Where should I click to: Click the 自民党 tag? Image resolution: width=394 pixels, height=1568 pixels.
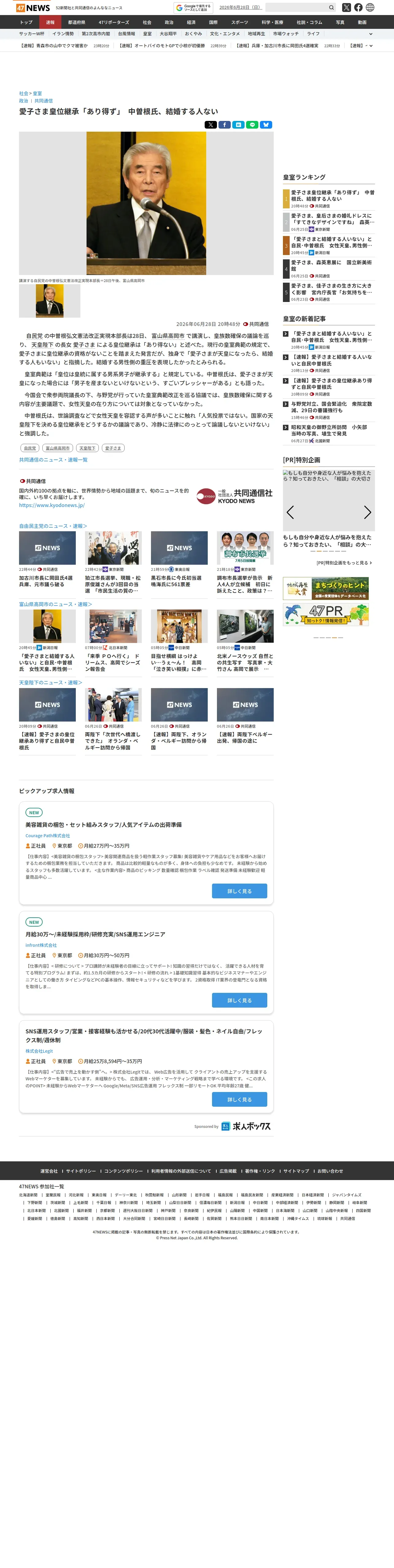click(30, 448)
